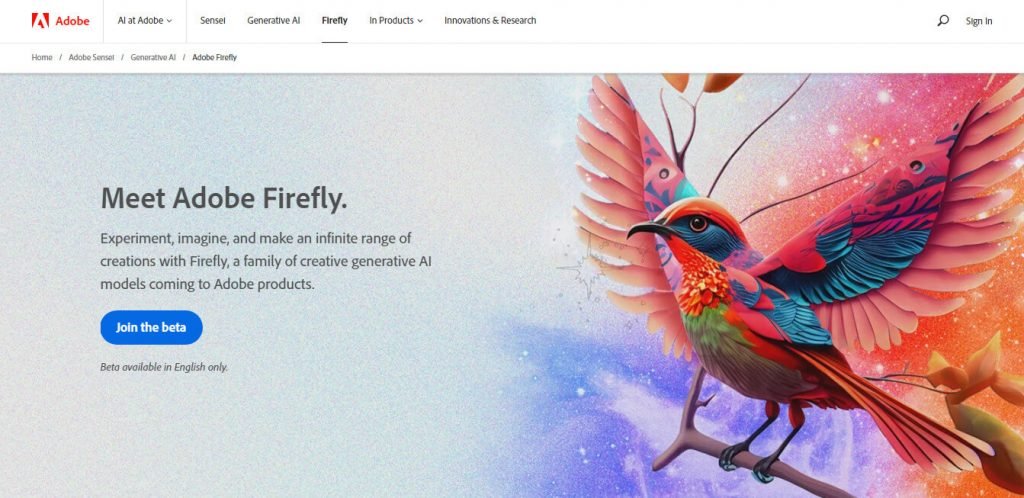This screenshot has height=498, width=1024.
Task: Select the Generative AI nav item
Action: click(274, 20)
